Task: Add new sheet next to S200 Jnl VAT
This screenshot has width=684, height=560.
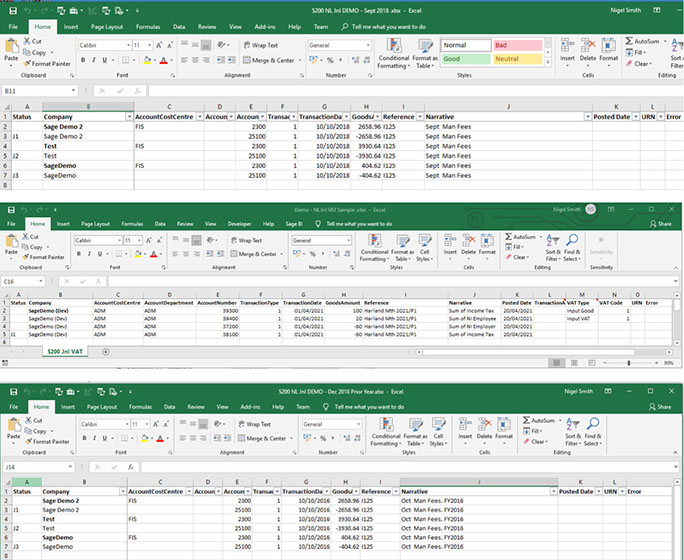Action: pos(106,352)
